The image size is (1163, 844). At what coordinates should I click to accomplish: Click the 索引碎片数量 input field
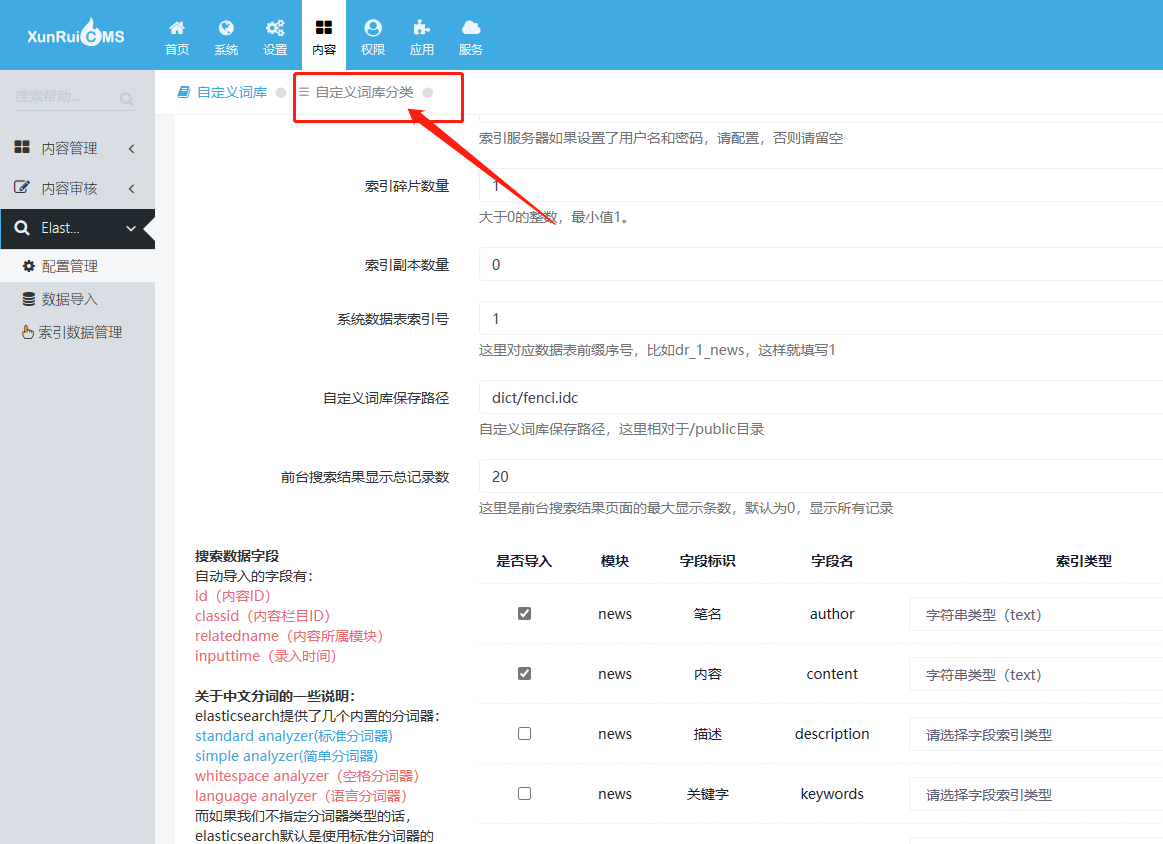pyautogui.click(x=820, y=185)
